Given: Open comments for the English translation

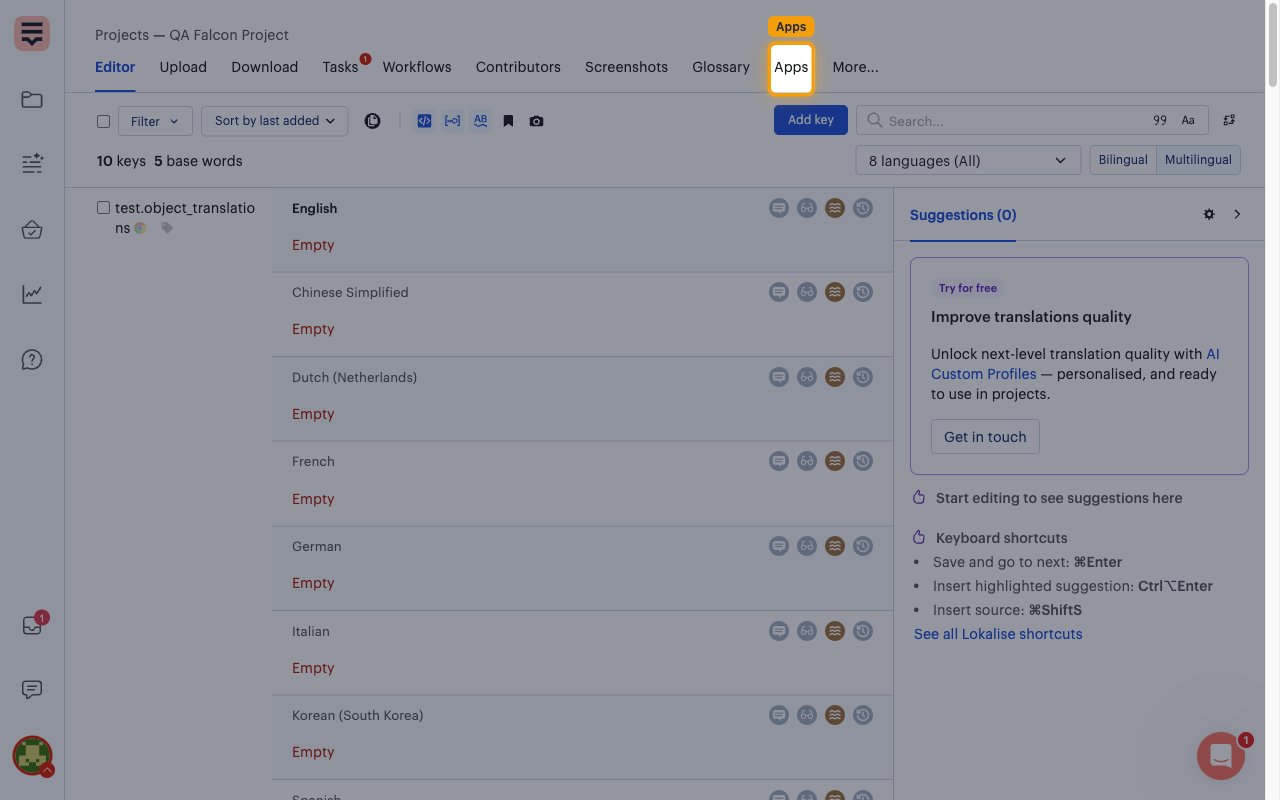Looking at the screenshot, I should coord(779,208).
